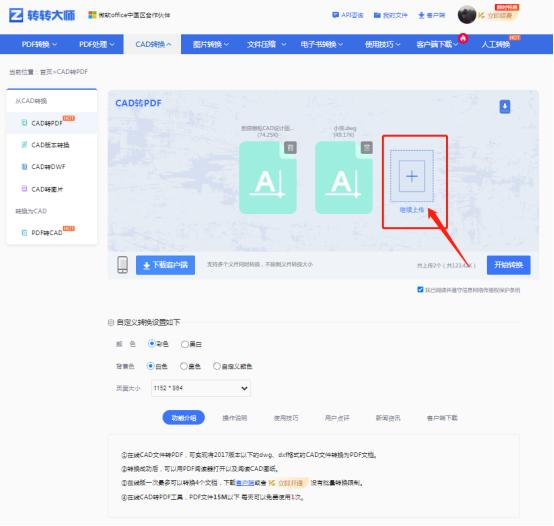554x526 pixels.
Task: Select the 自定义颜色 background radio option
Action: pos(217,366)
